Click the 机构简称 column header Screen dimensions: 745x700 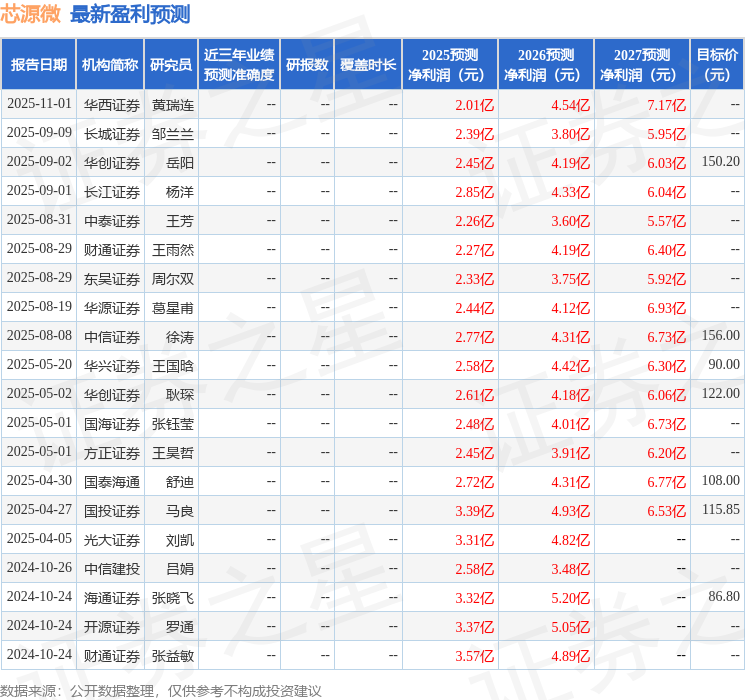110,65
